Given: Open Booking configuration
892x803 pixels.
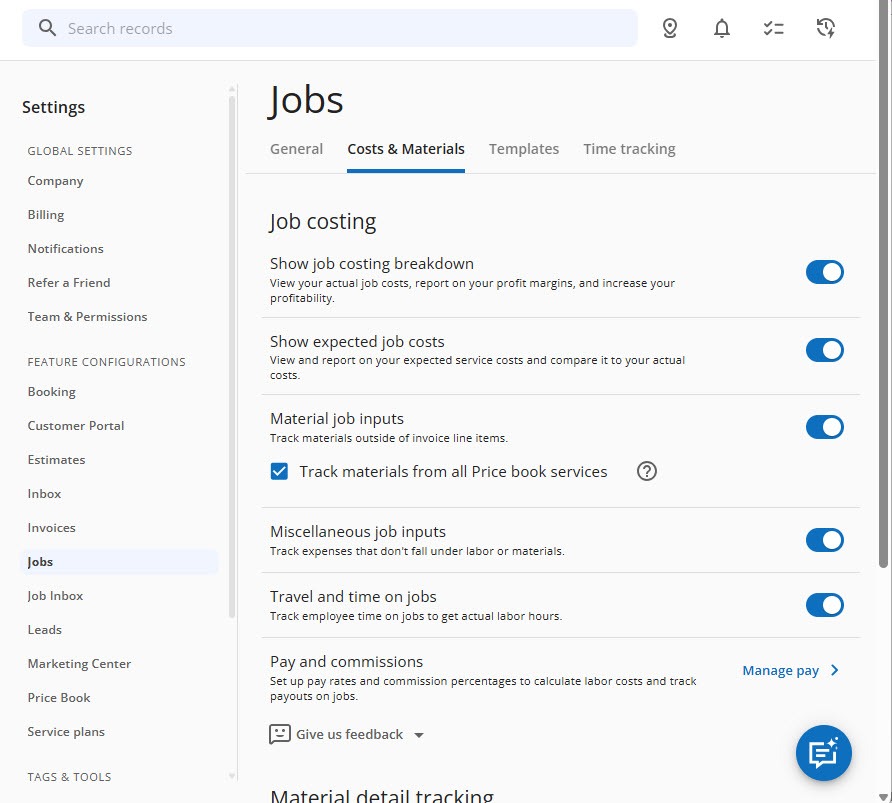Looking at the screenshot, I should pyautogui.click(x=51, y=392).
